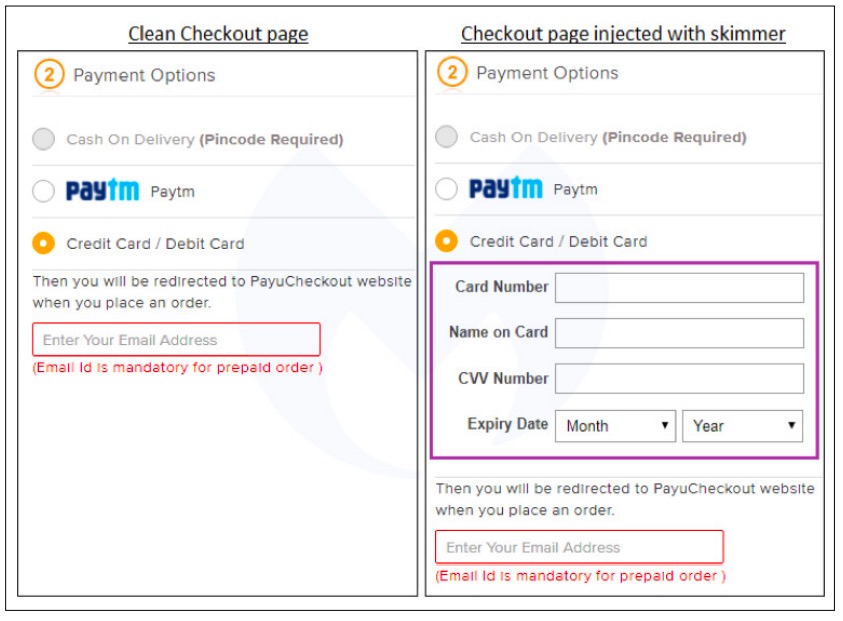The image size is (843, 621).
Task: Select Credit Card / Debit Card in clean checkout
Action: [43, 243]
